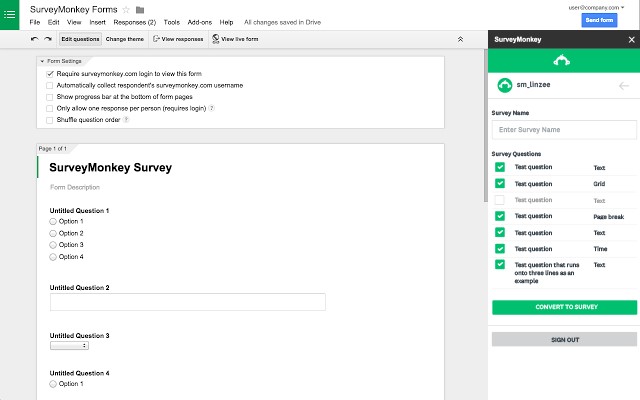Click View responses button

[x=178, y=39]
